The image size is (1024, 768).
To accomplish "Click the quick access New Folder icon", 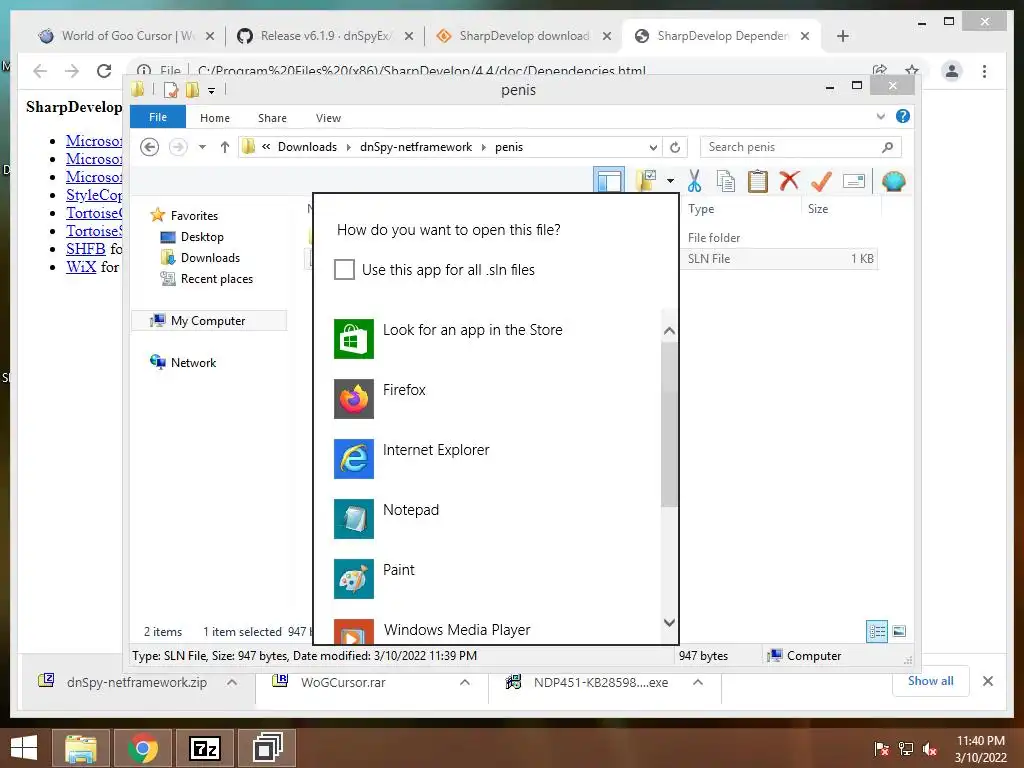I will tap(192, 90).
